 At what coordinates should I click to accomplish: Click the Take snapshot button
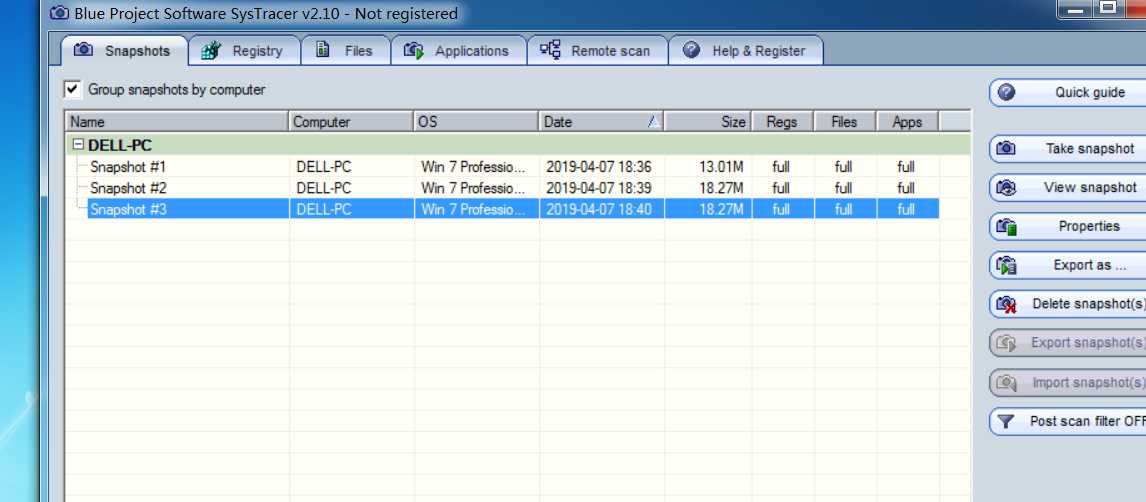(1068, 148)
